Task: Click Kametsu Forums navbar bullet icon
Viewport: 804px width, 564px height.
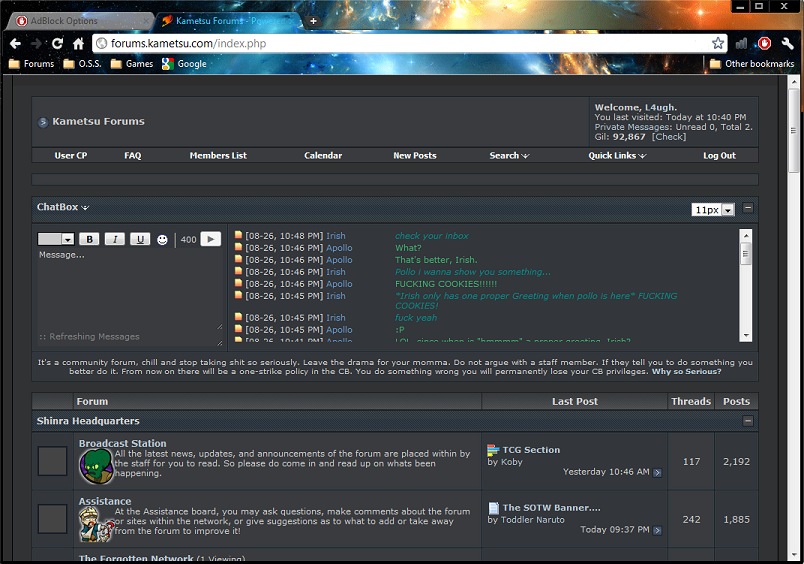Action: (x=43, y=122)
